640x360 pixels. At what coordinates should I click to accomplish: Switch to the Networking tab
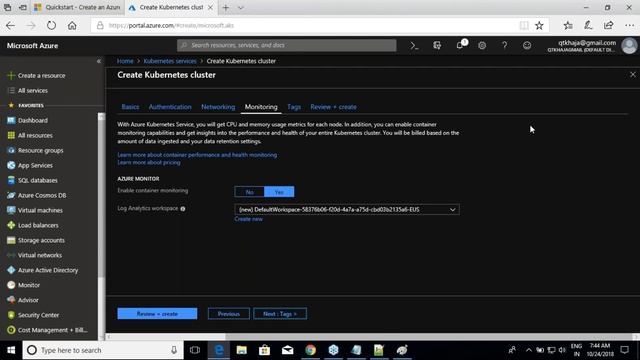pyautogui.click(x=218, y=107)
